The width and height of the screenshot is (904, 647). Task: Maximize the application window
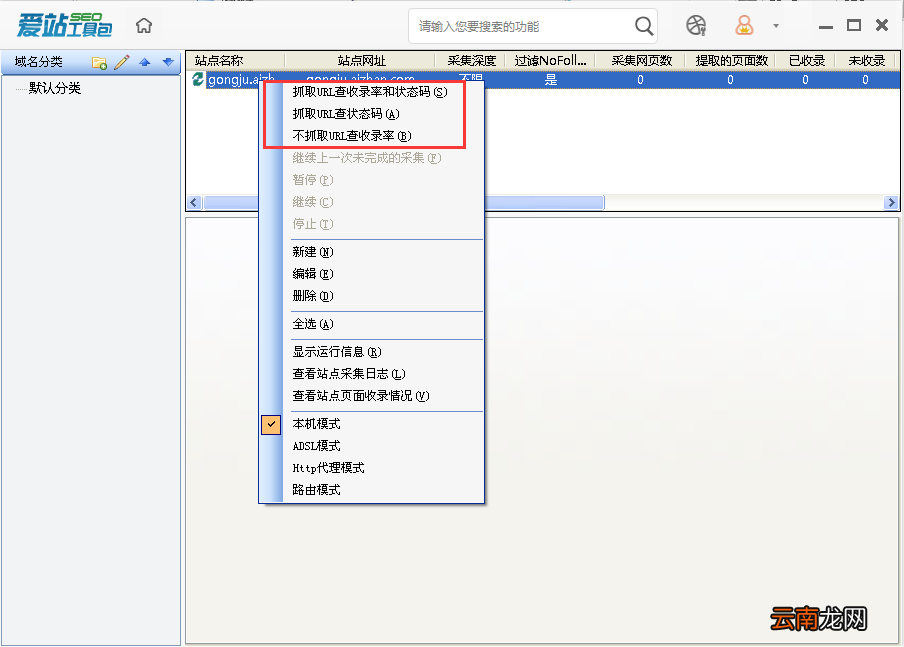pyautogui.click(x=854, y=25)
